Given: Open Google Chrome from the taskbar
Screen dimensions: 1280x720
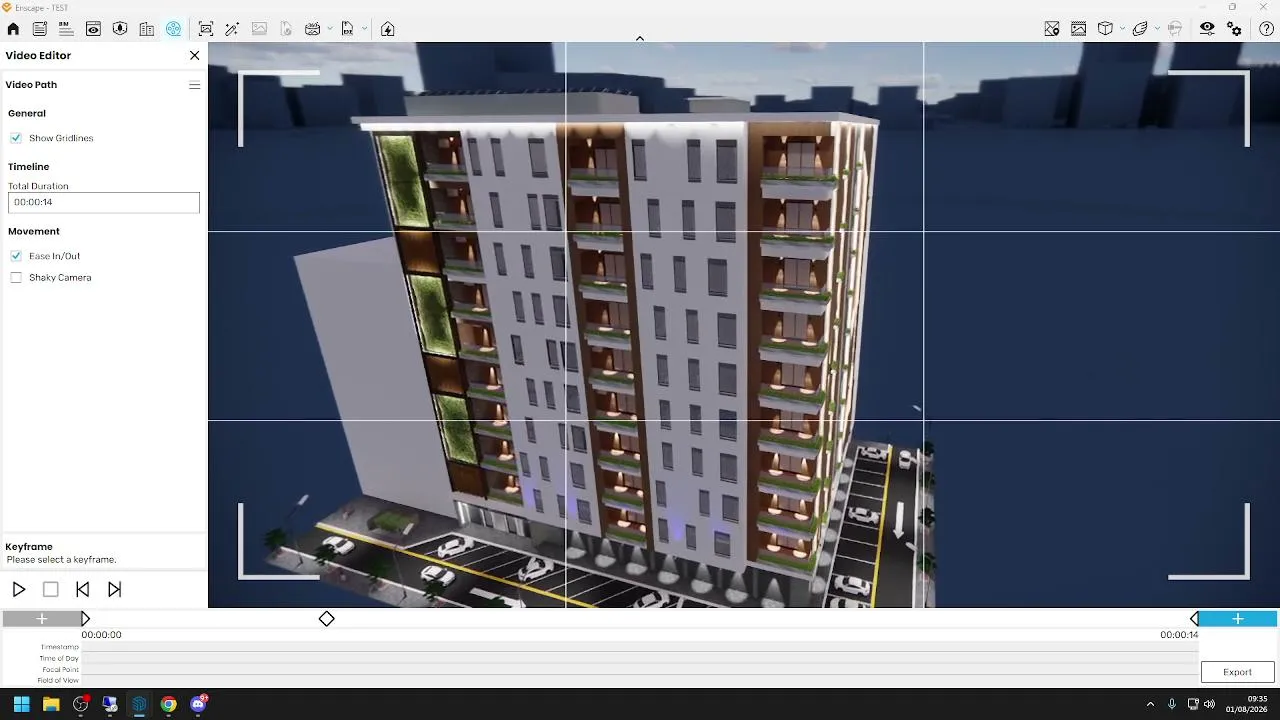Looking at the screenshot, I should 168,704.
